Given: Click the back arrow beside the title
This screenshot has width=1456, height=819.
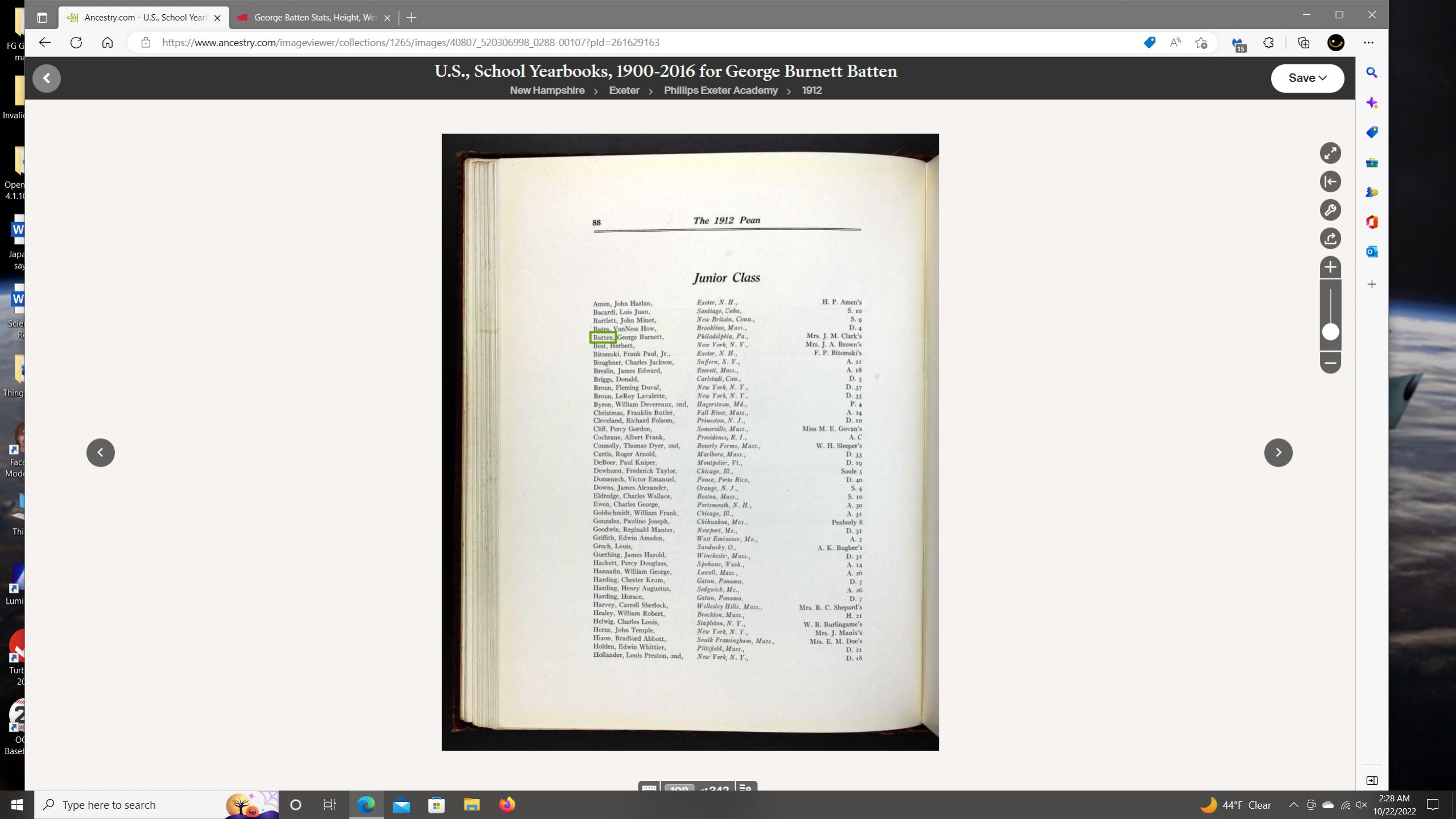Looking at the screenshot, I should tap(47, 78).
